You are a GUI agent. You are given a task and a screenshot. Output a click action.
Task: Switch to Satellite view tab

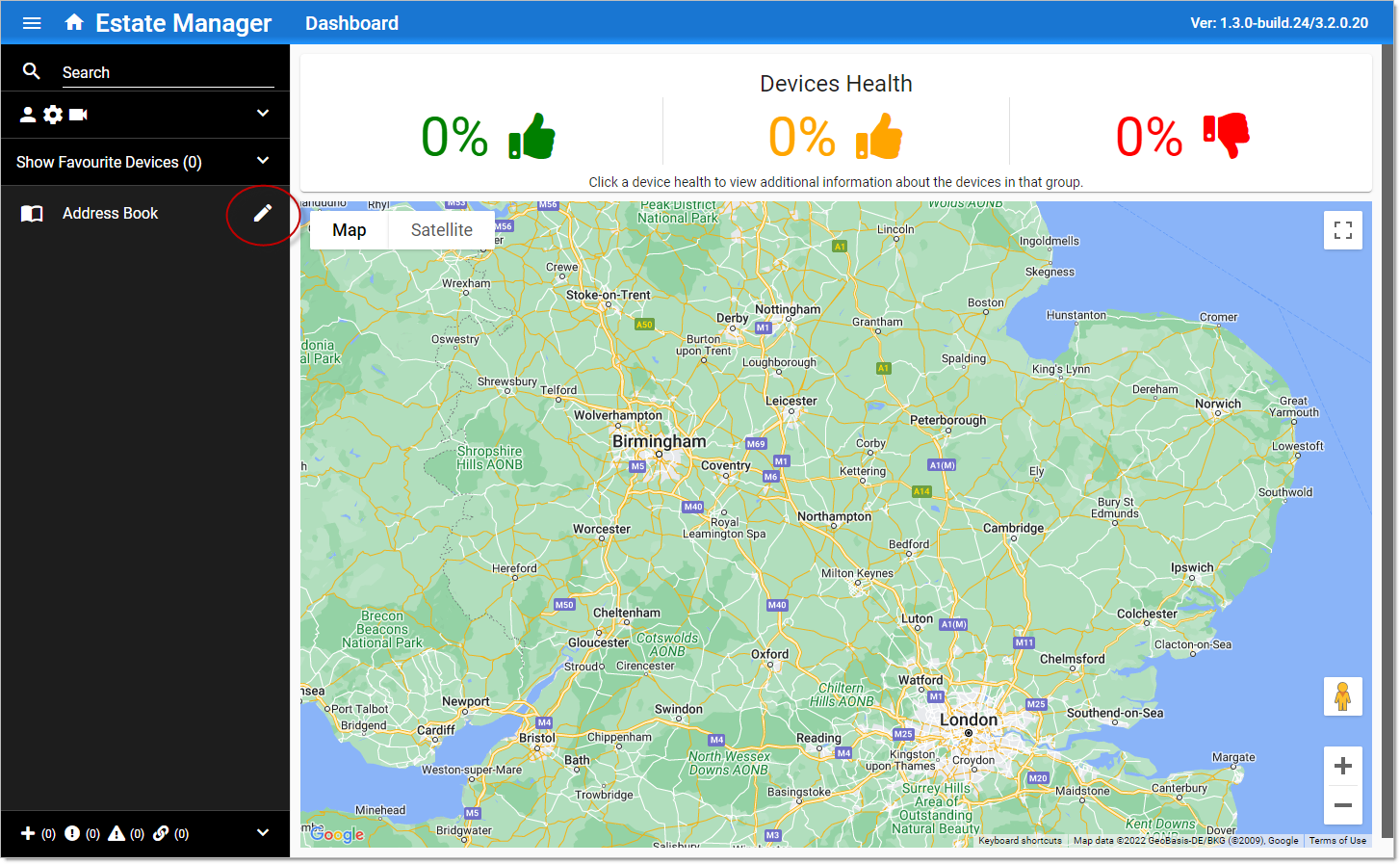coord(441,230)
